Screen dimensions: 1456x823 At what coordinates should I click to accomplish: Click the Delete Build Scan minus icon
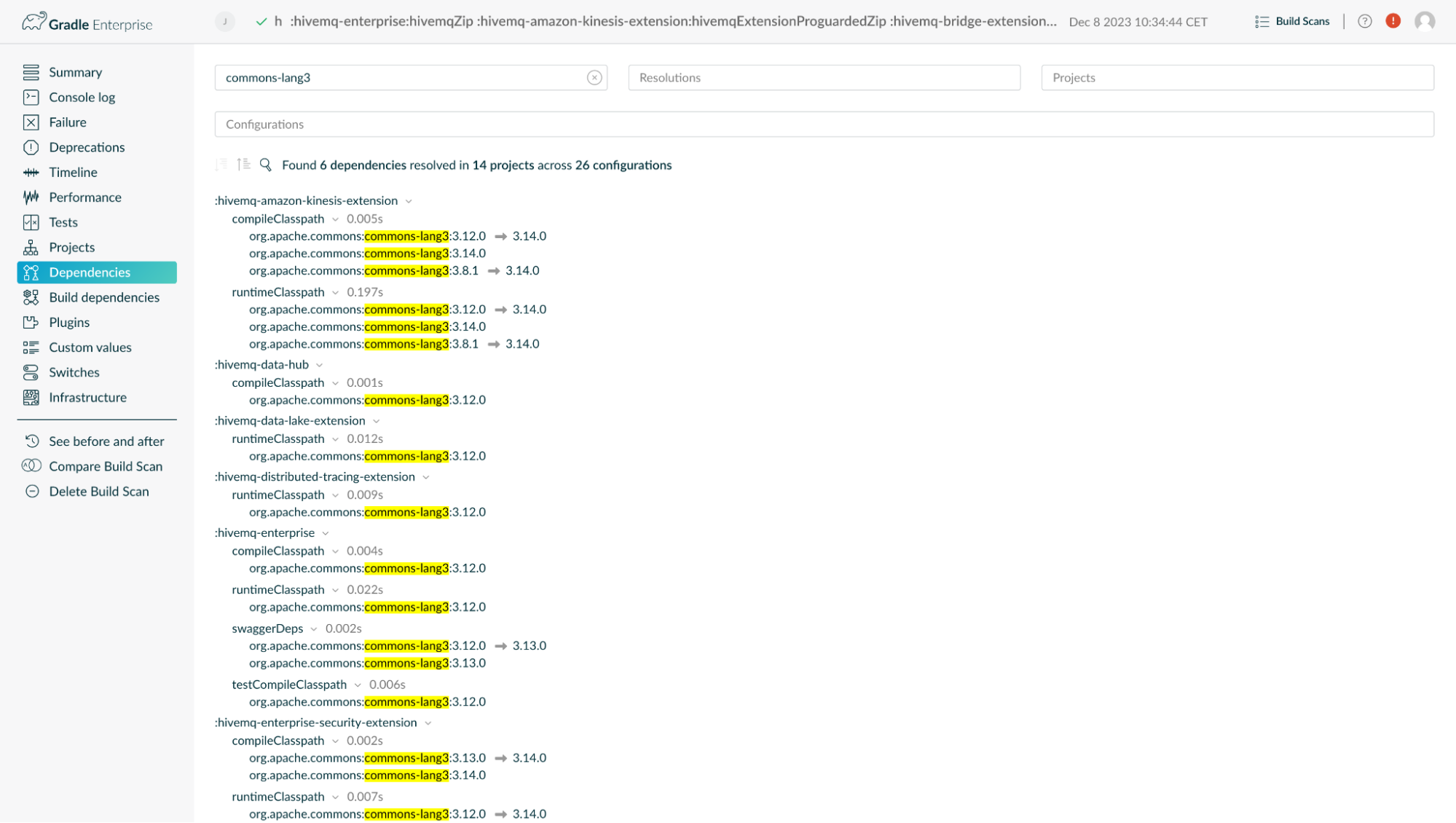pyautogui.click(x=32, y=492)
